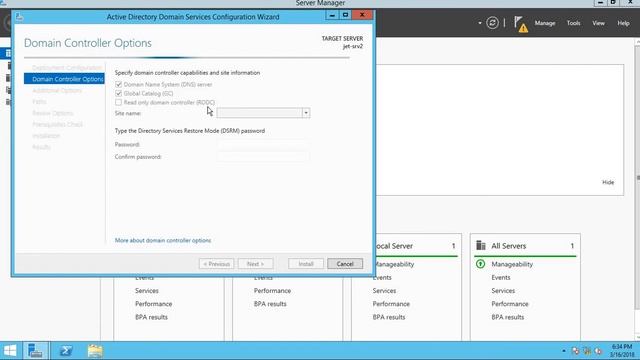Click Manageability under Local Server
640x360 pixels.
[x=394, y=264]
